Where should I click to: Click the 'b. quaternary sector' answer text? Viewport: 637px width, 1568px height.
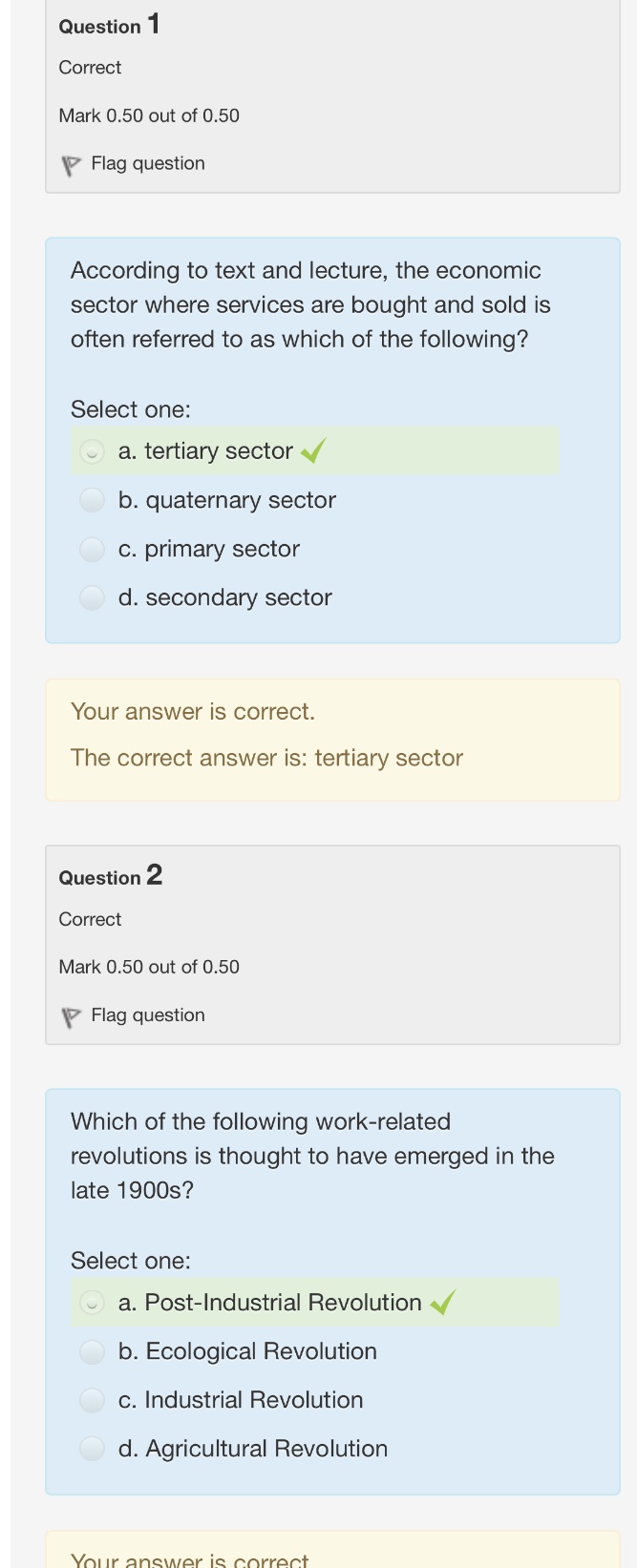click(227, 500)
